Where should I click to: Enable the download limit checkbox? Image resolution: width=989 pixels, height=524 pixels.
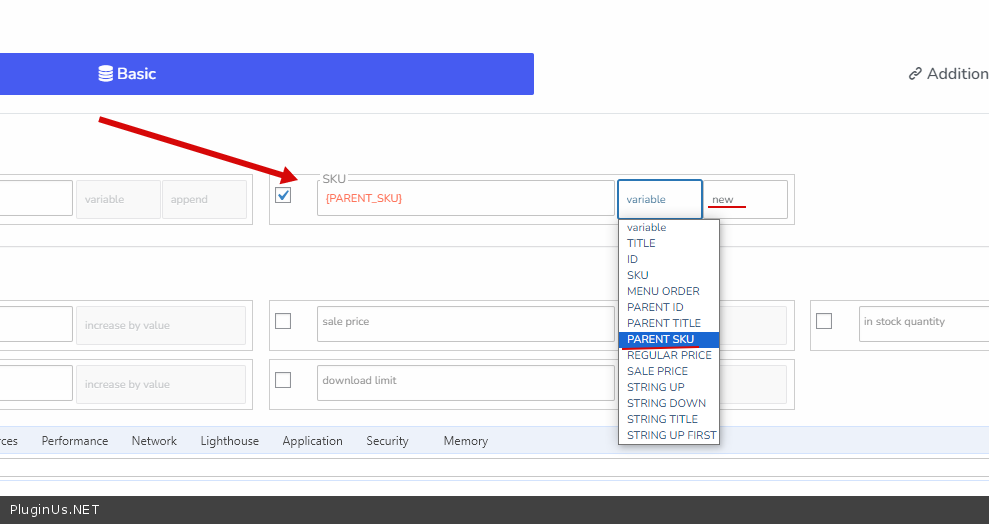[x=283, y=380]
